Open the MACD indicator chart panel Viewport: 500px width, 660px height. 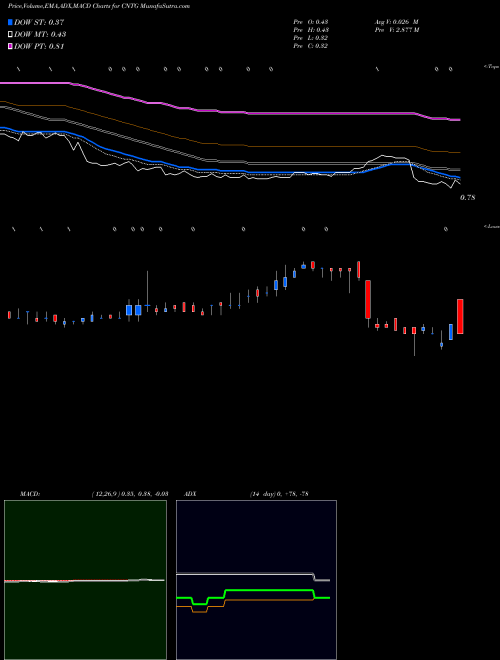click(85, 580)
